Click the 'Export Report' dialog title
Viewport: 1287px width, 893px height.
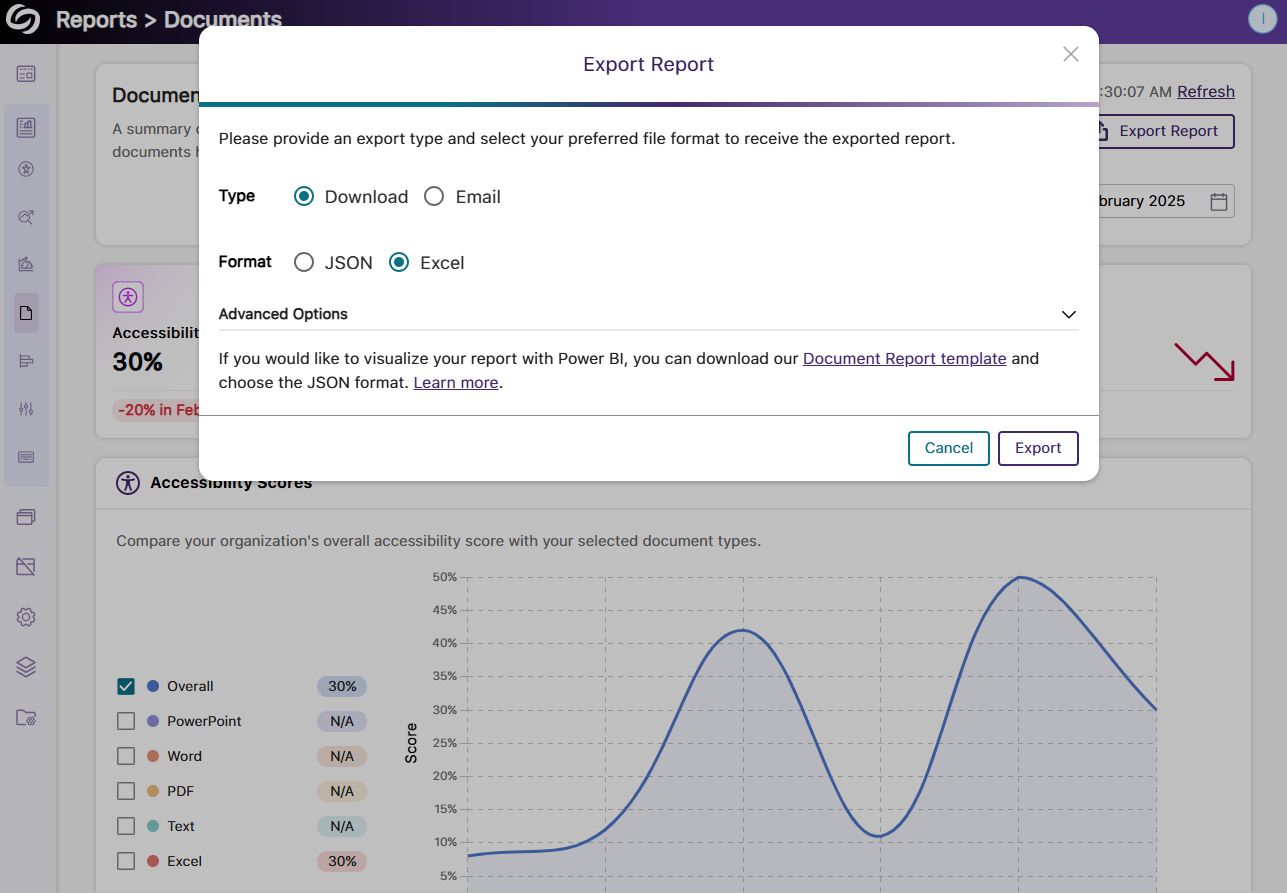click(x=649, y=64)
